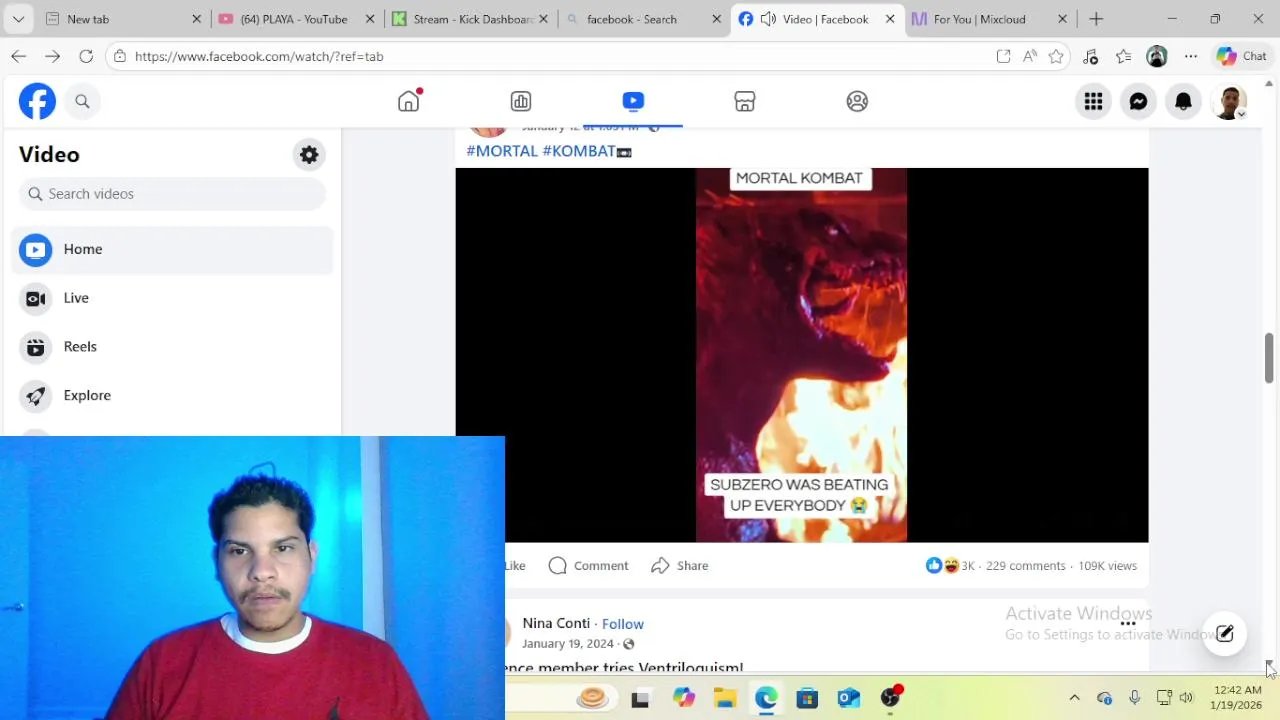
Task: Open the Groups circle-people icon
Action: click(857, 101)
